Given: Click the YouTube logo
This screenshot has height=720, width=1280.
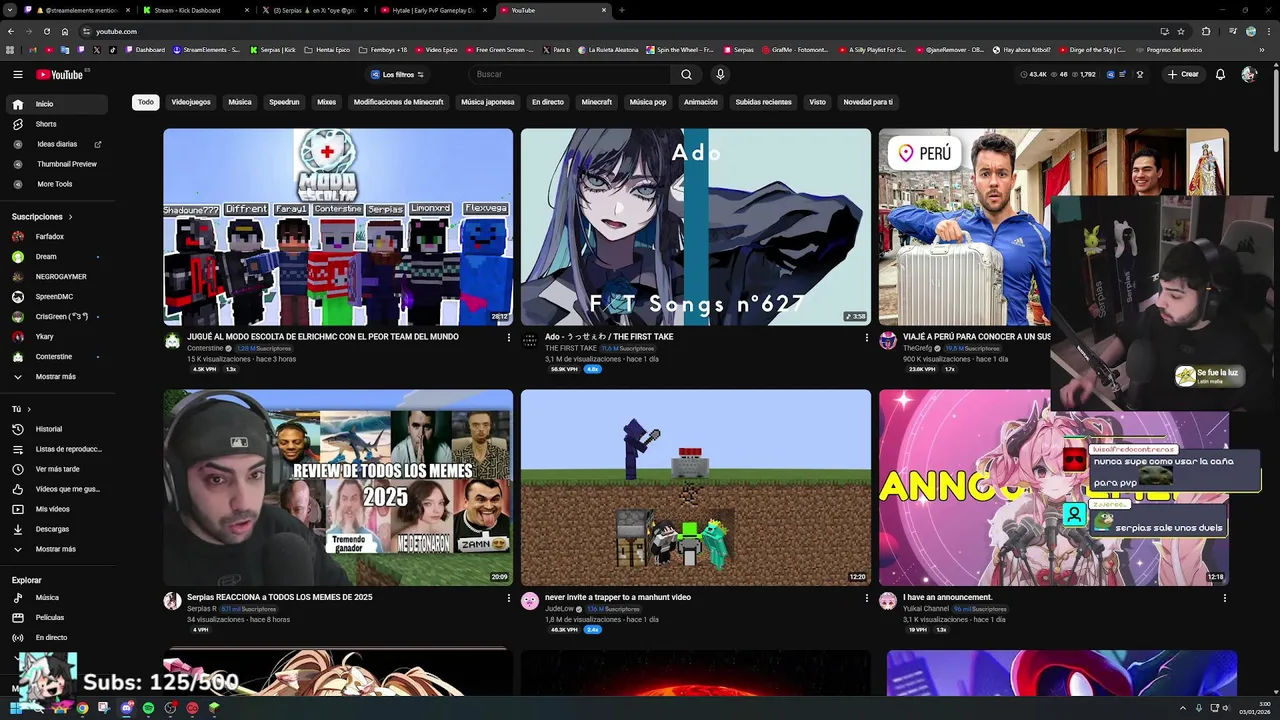Looking at the screenshot, I should [x=60, y=74].
